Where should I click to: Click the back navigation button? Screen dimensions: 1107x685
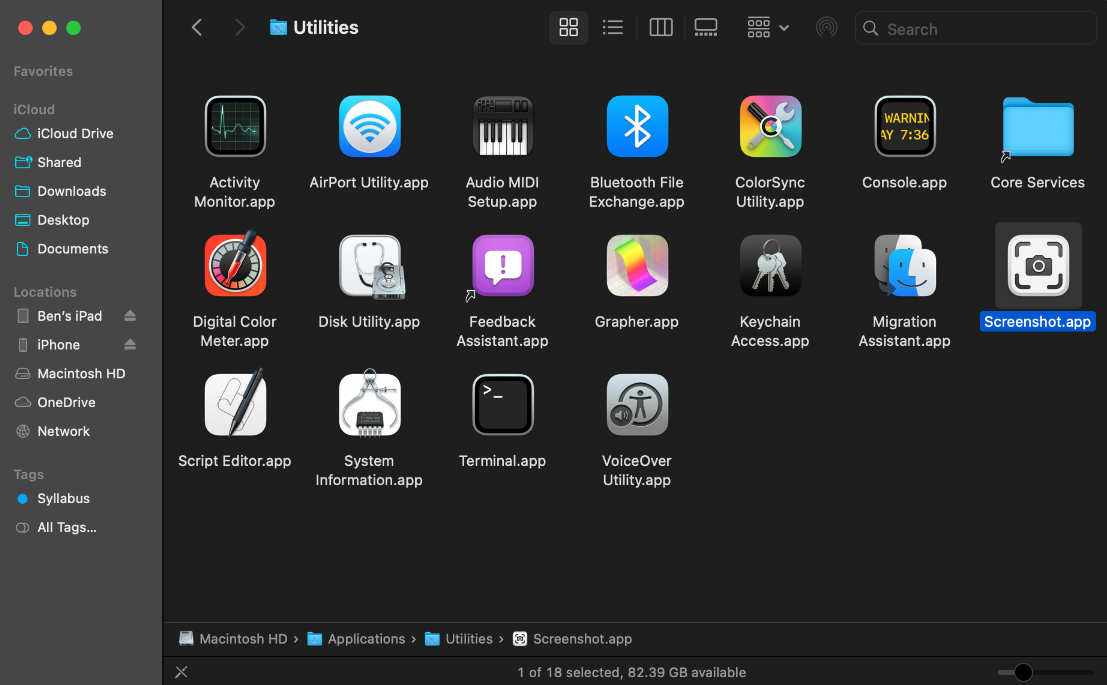(x=197, y=28)
